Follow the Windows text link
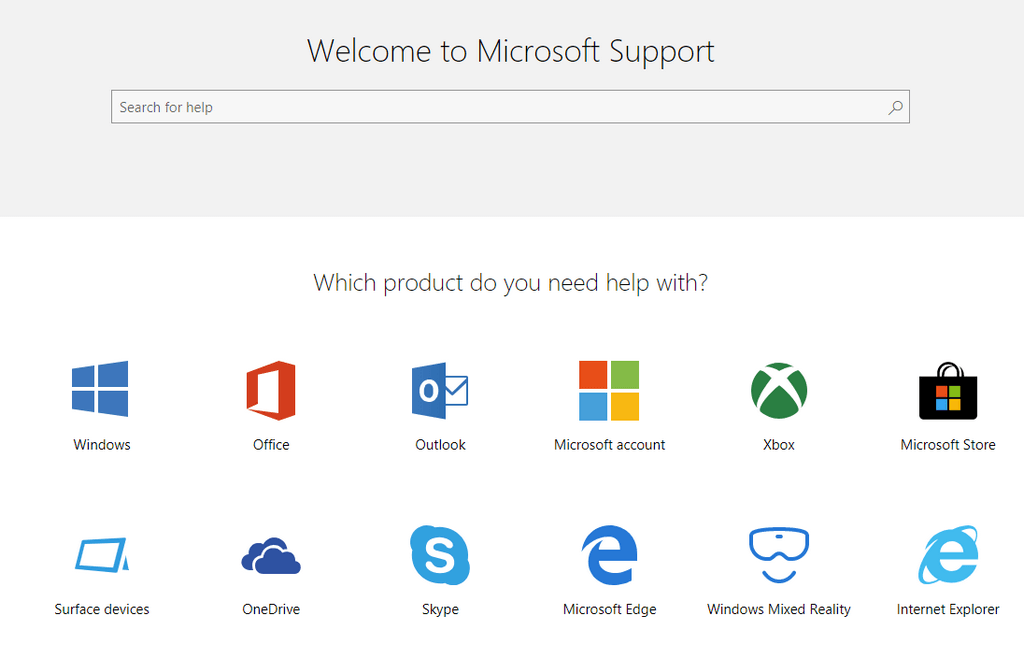 (102, 445)
